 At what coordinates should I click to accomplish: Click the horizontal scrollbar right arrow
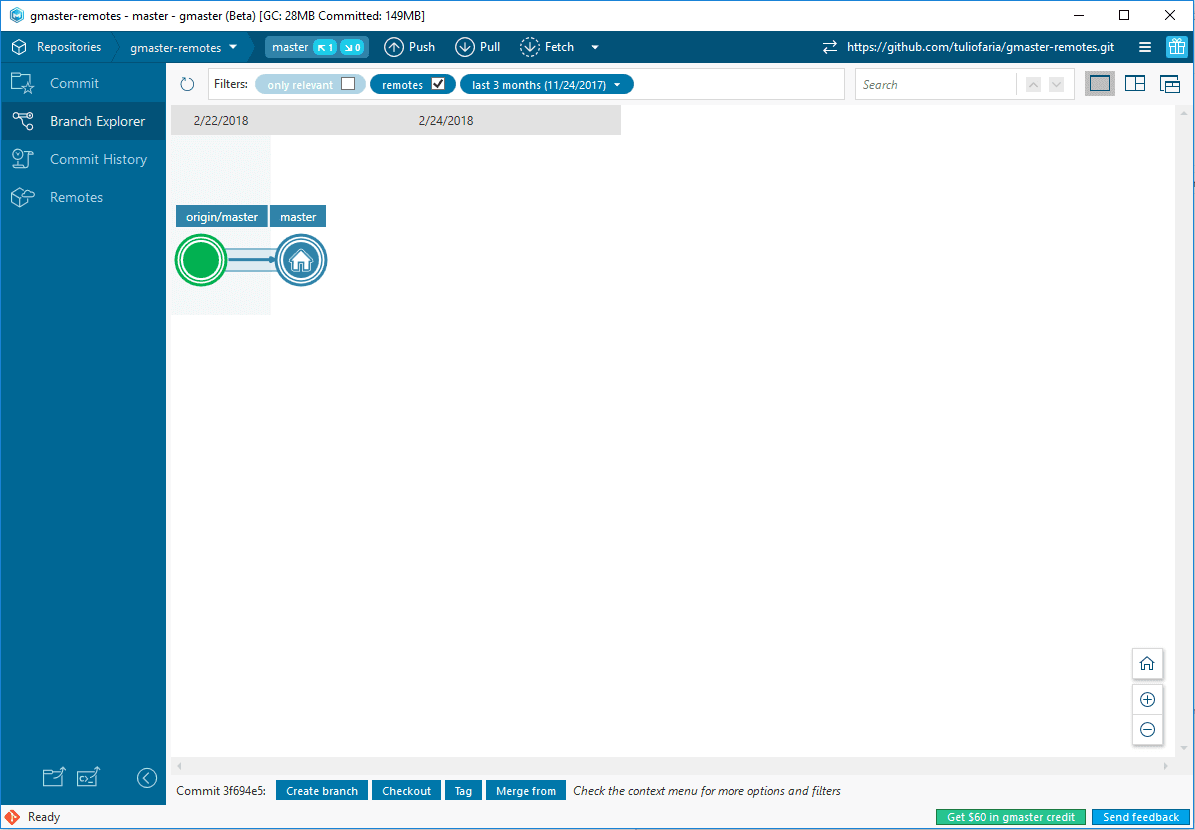[1165, 765]
